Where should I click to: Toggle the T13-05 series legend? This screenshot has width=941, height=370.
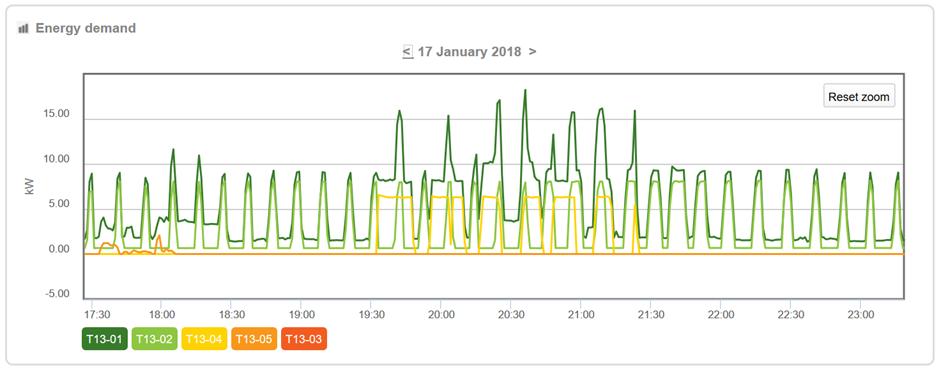click(x=254, y=339)
